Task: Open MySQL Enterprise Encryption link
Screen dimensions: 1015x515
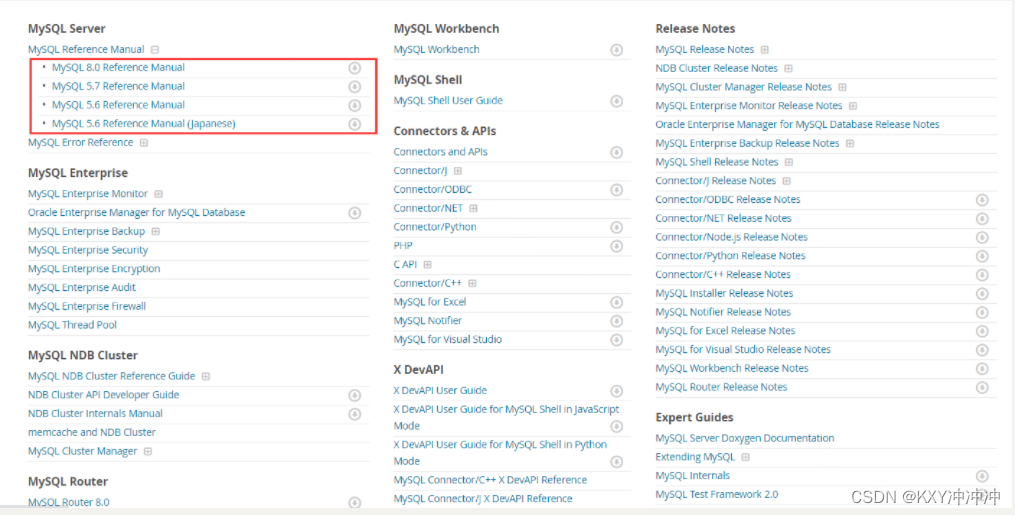Action: [x=94, y=268]
